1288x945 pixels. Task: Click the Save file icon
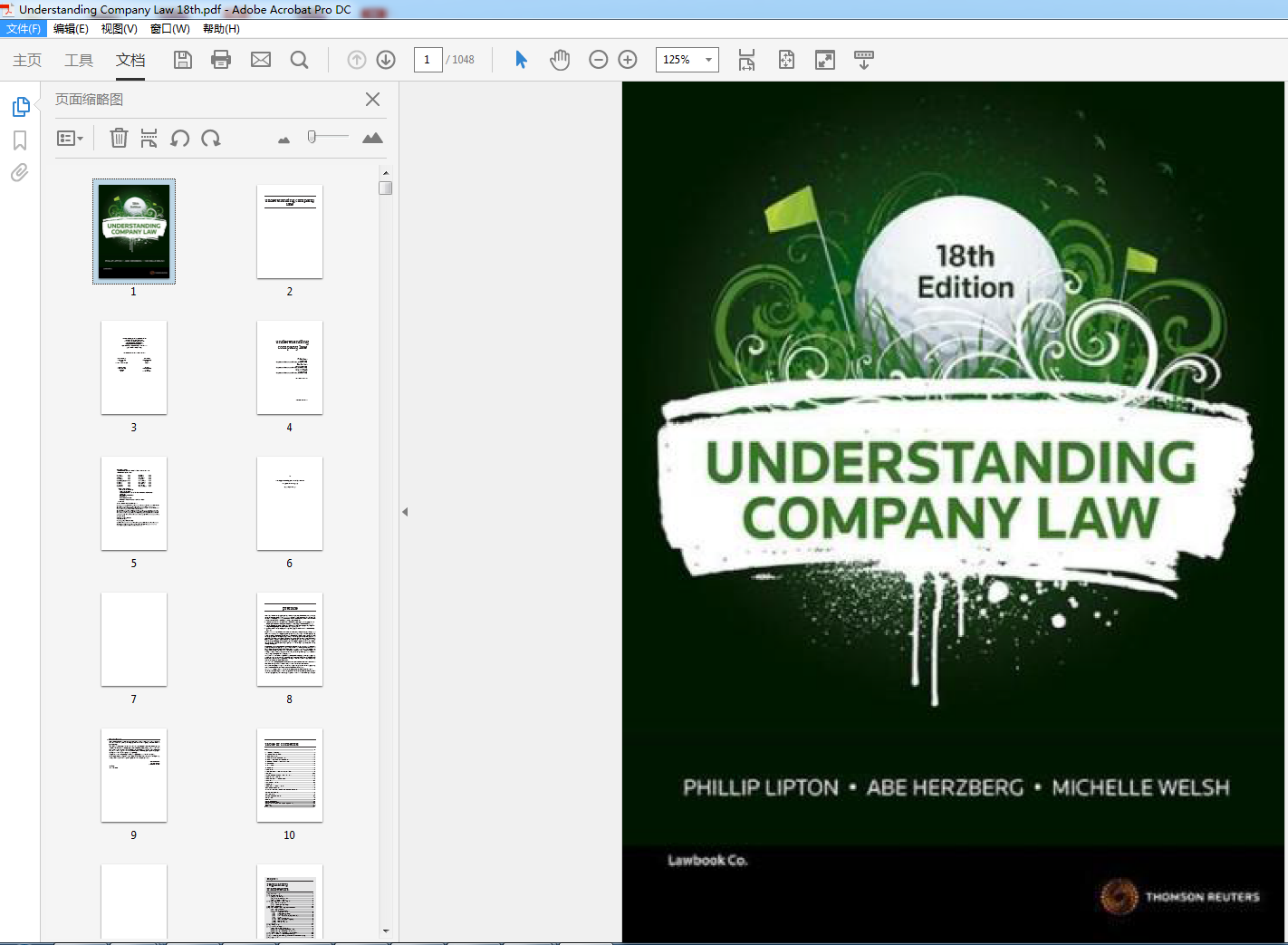(183, 60)
